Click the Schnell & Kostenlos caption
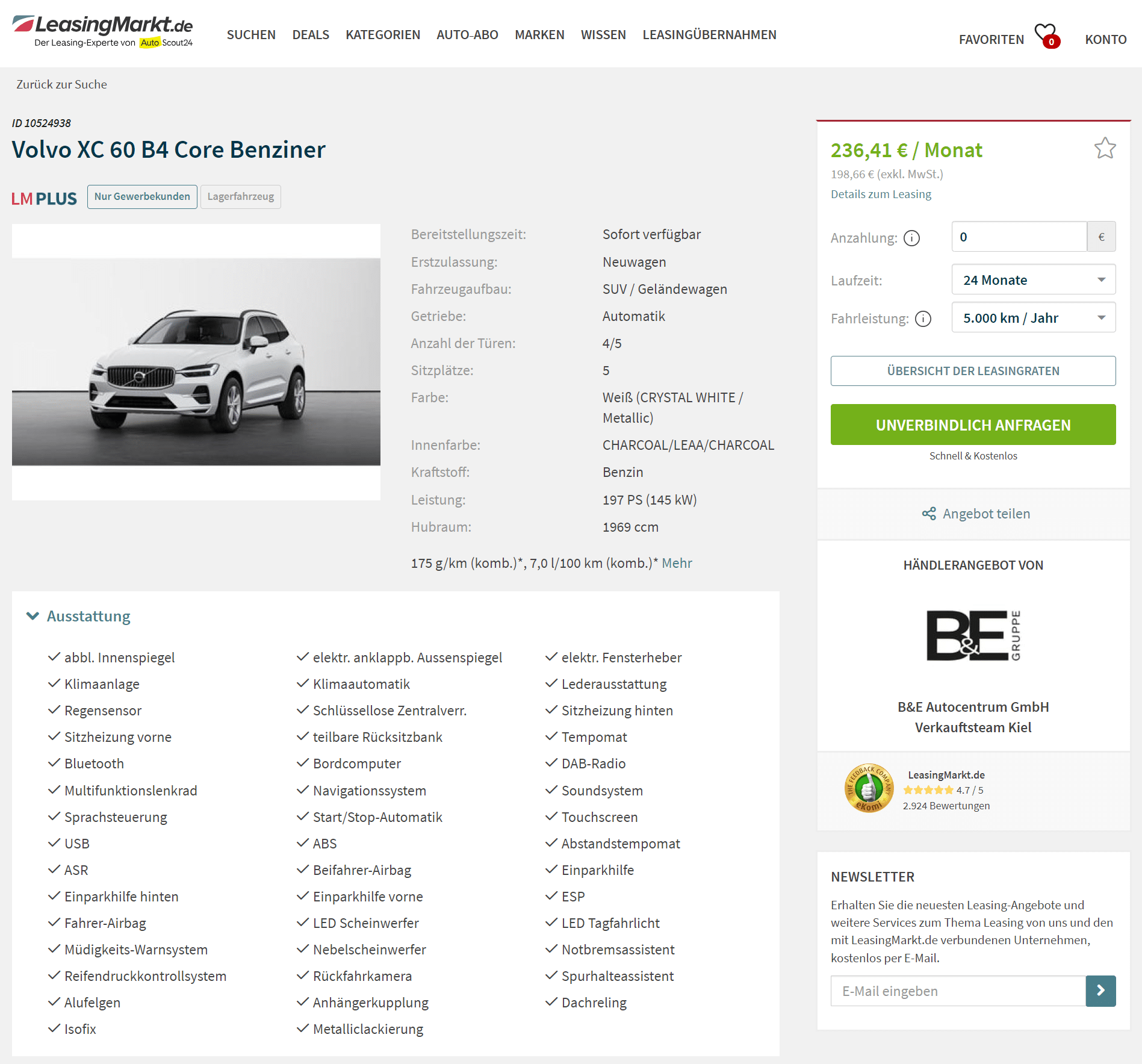The width and height of the screenshot is (1142, 1064). 973,456
